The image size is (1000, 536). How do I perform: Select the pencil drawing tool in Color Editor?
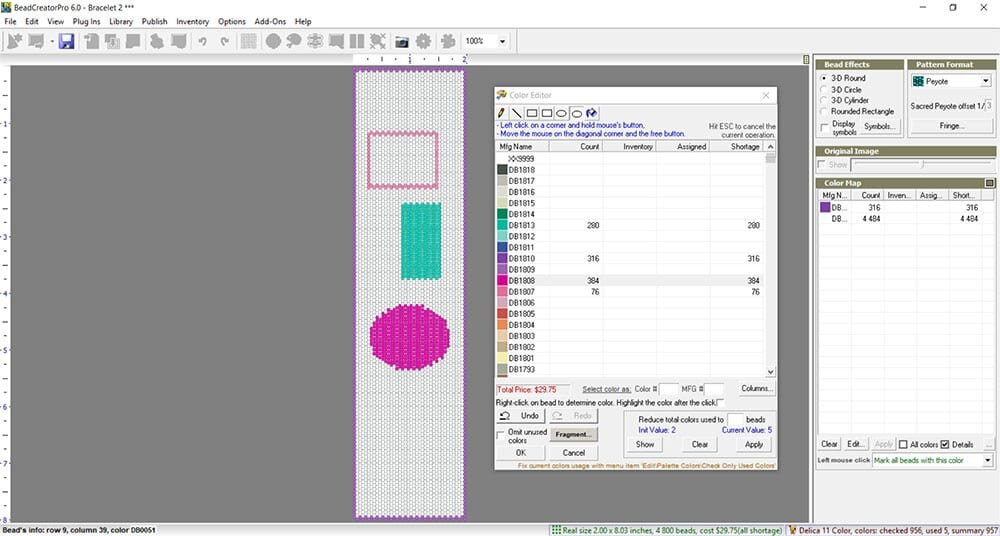(502, 113)
